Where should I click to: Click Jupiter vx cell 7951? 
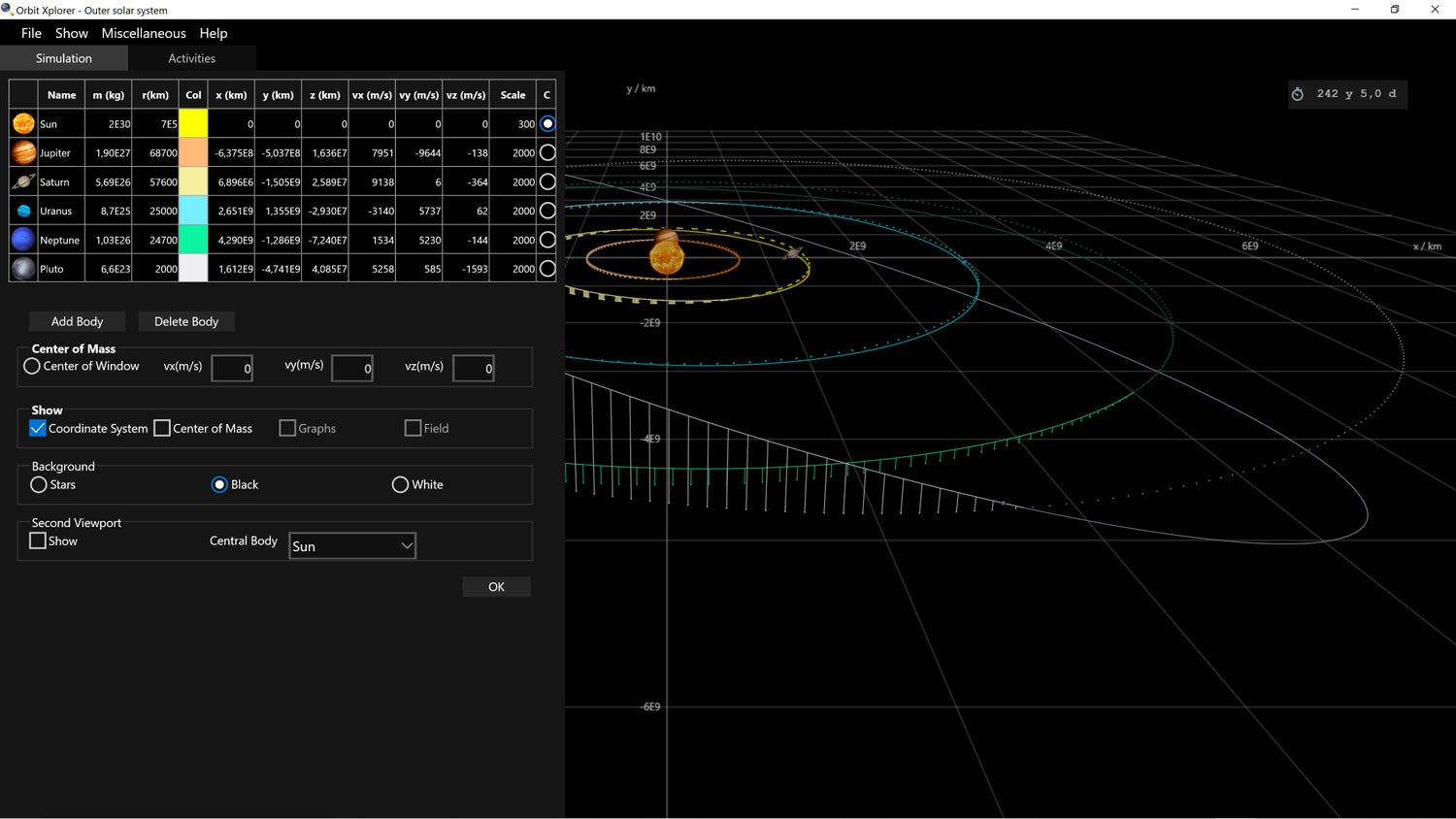372,152
